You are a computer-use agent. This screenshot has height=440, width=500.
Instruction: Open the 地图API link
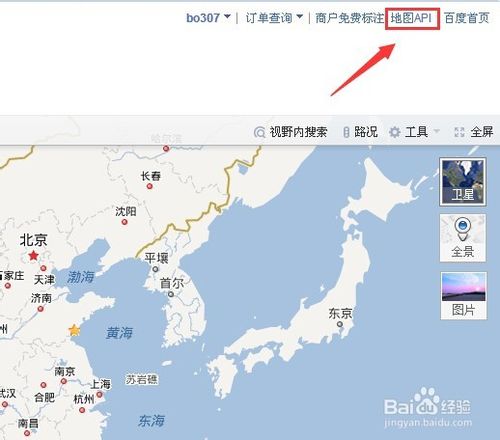(x=411, y=18)
